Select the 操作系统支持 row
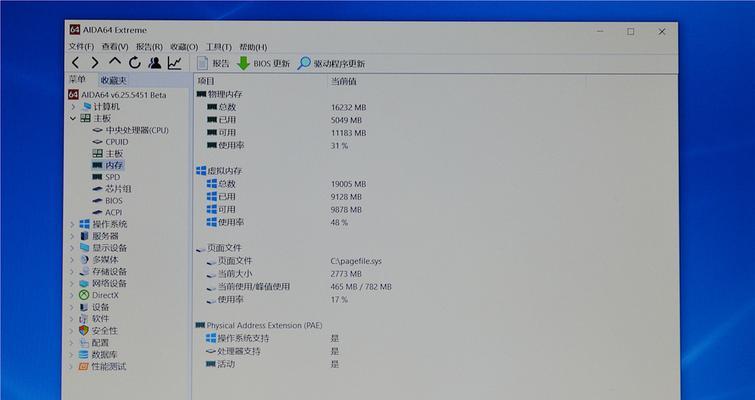 [273, 338]
